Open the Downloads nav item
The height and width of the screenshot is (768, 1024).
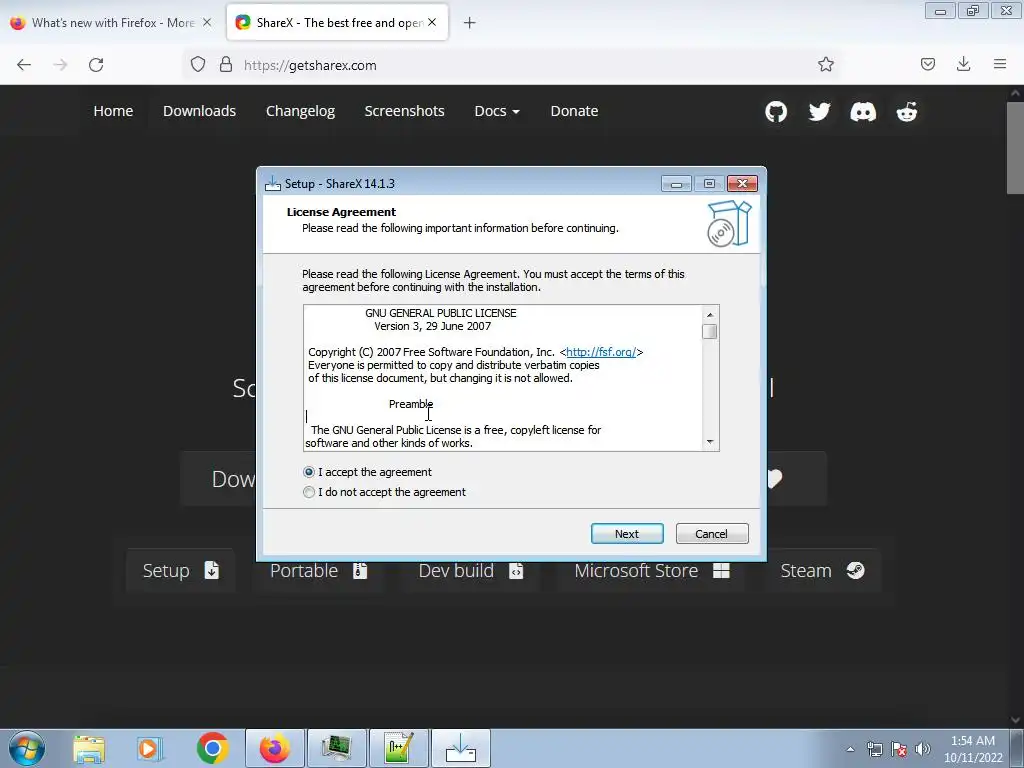pos(199,111)
